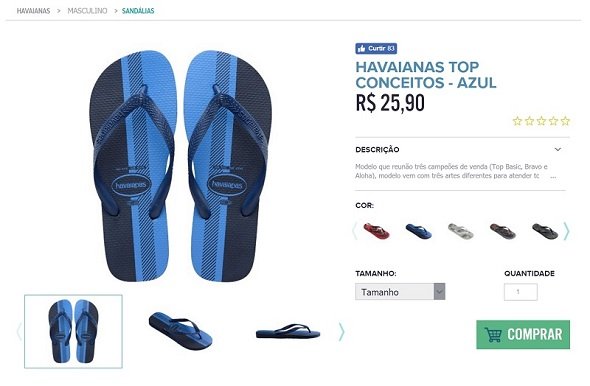Advance thumbnail gallery with right chevron

coord(341,332)
